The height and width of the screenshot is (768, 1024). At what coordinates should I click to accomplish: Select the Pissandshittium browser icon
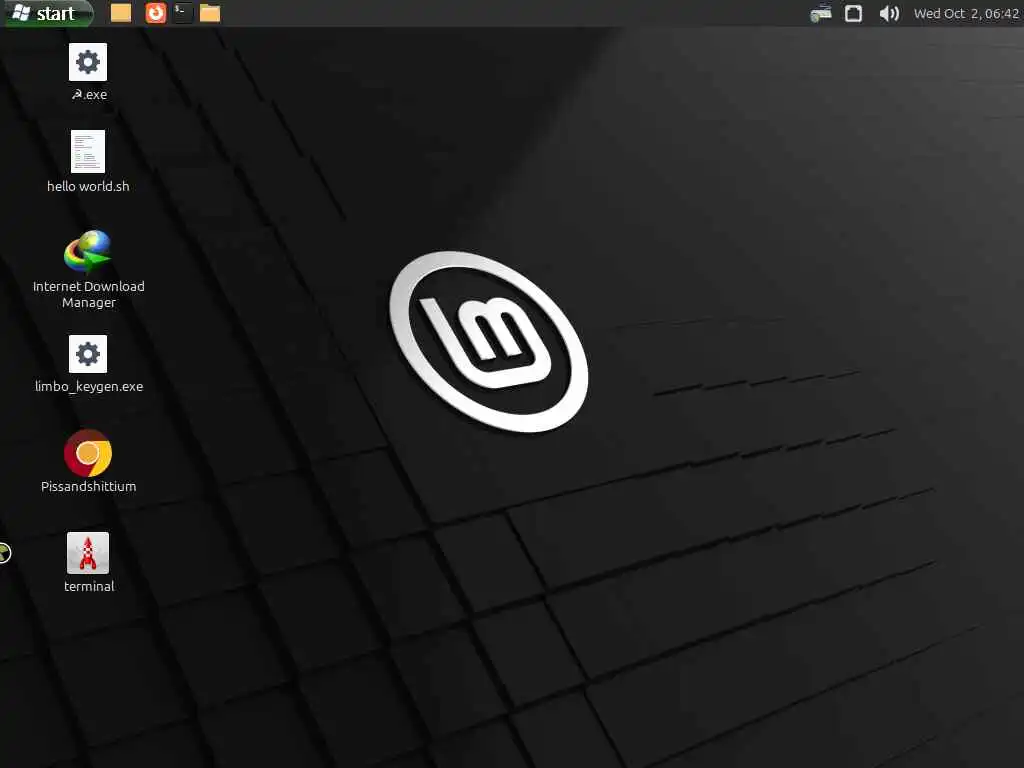coord(88,453)
